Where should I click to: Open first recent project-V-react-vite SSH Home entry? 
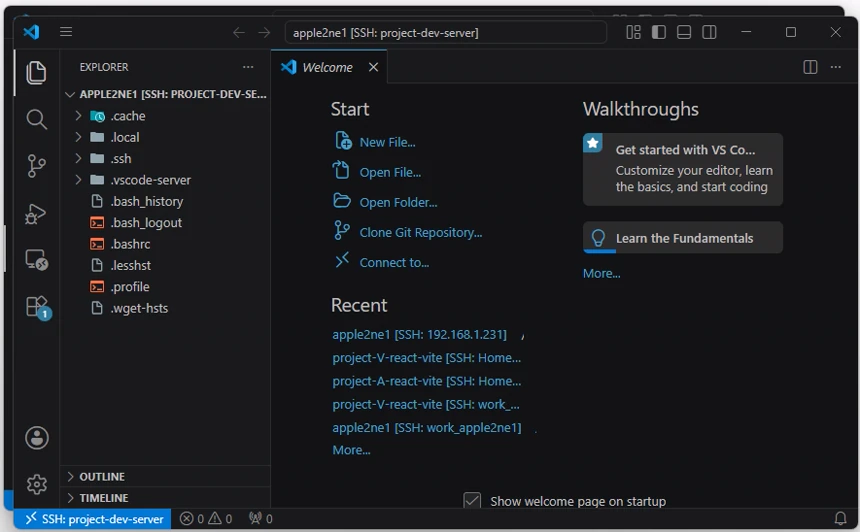427,358
